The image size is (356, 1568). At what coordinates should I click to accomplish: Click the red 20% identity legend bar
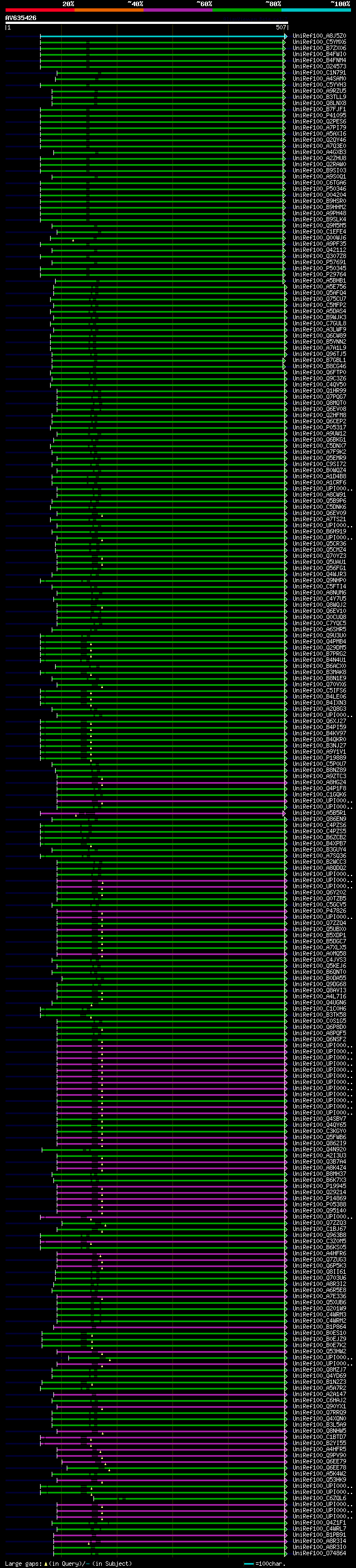(40, 10)
